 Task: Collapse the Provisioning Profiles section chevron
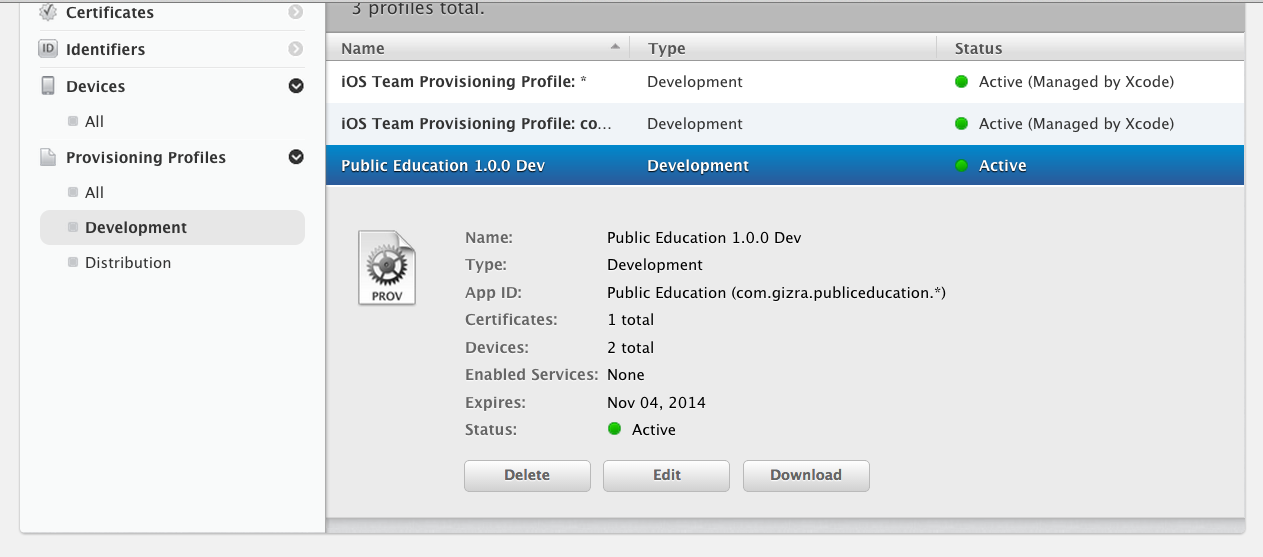click(296, 157)
